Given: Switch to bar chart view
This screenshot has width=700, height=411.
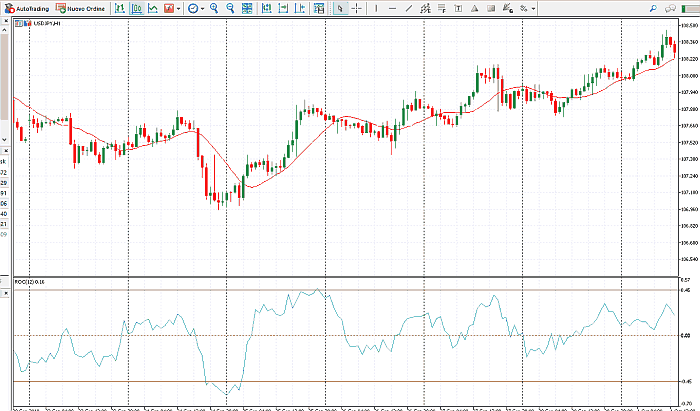Looking at the screenshot, I should [119, 8].
